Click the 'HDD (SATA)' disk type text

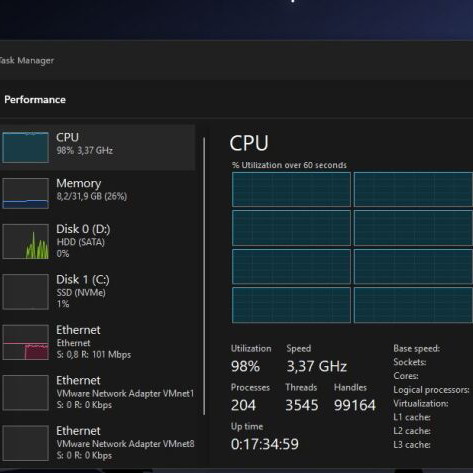pyautogui.click(x=80, y=242)
